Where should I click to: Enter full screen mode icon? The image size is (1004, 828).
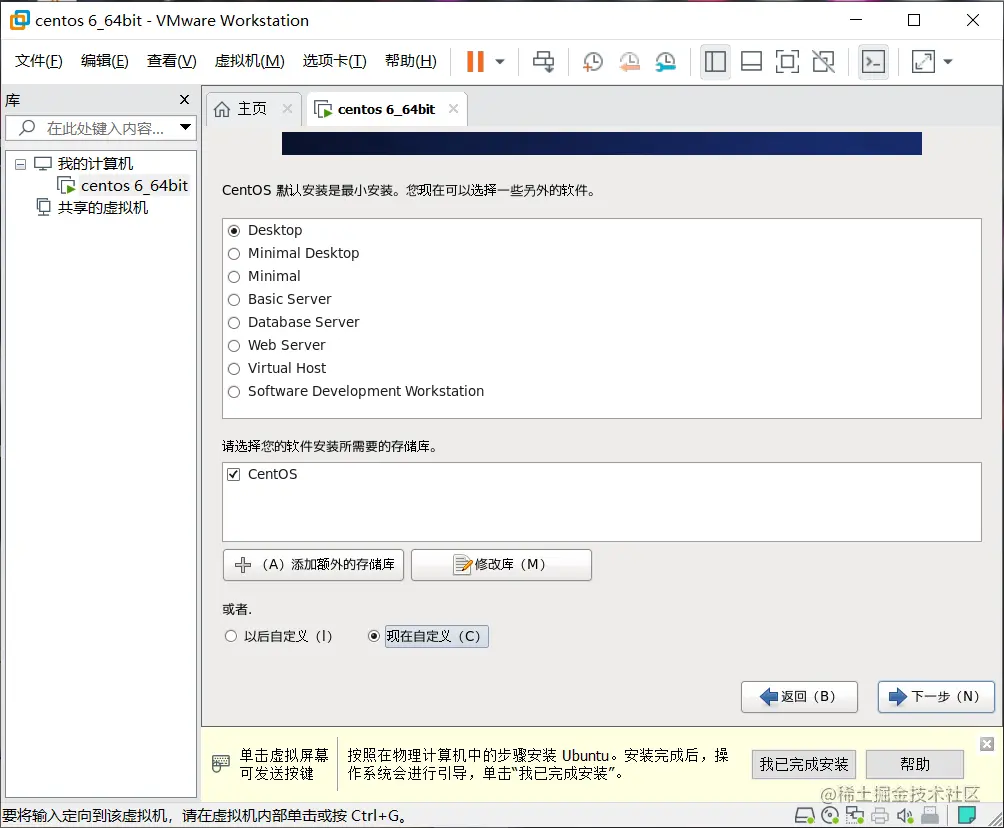coord(787,61)
